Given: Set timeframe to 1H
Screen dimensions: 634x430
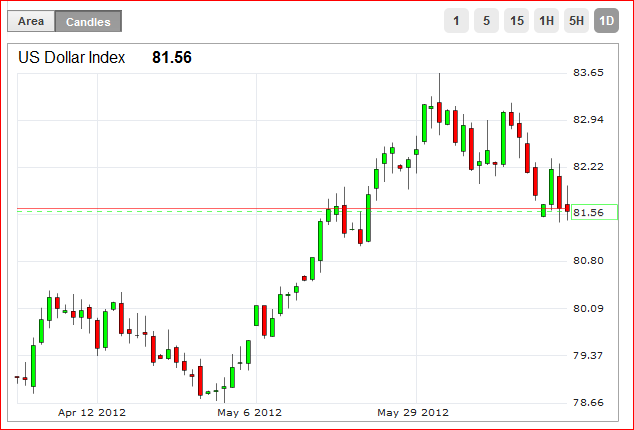Looking at the screenshot, I should point(546,21).
